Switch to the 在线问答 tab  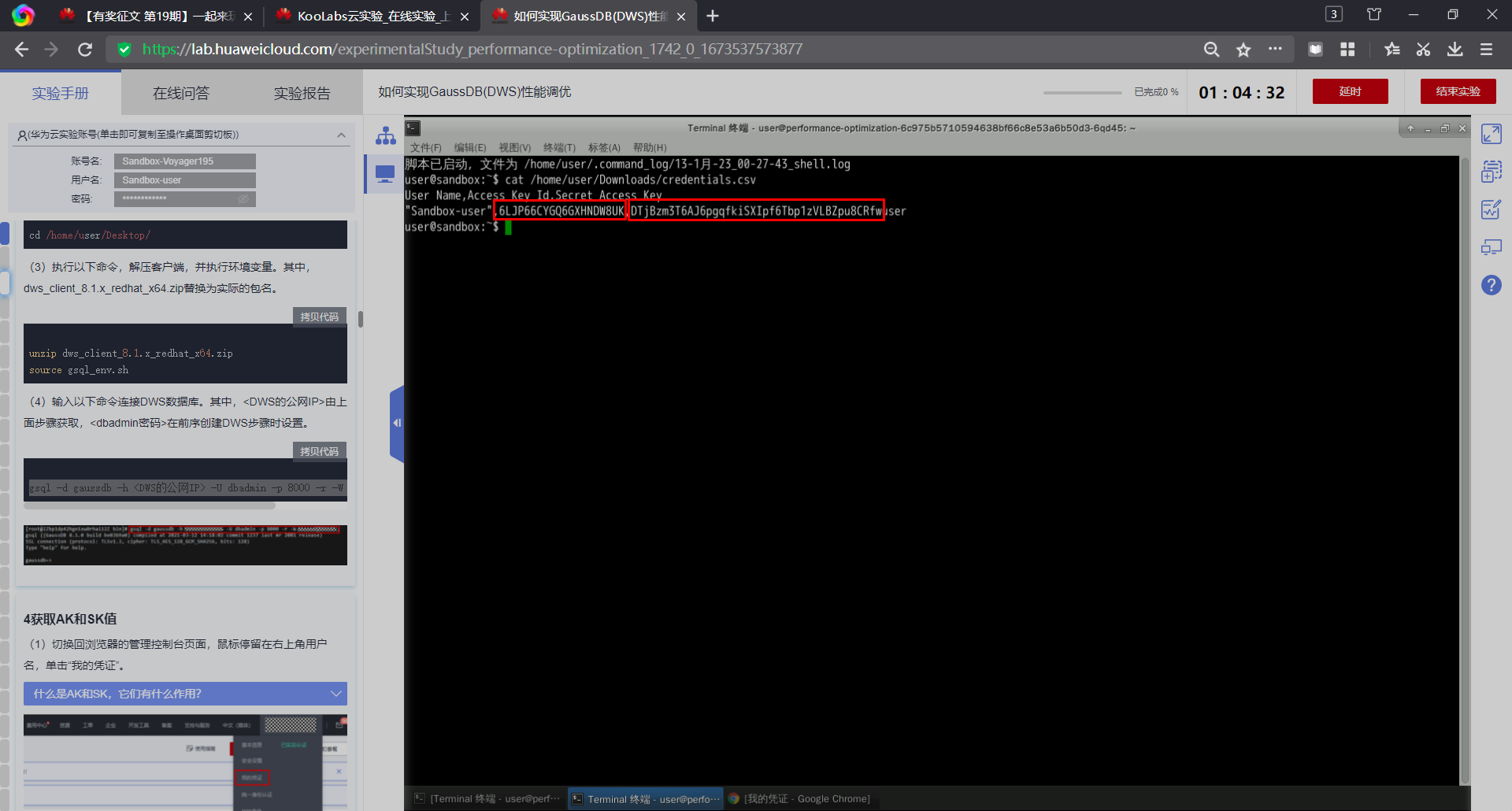pos(181,94)
